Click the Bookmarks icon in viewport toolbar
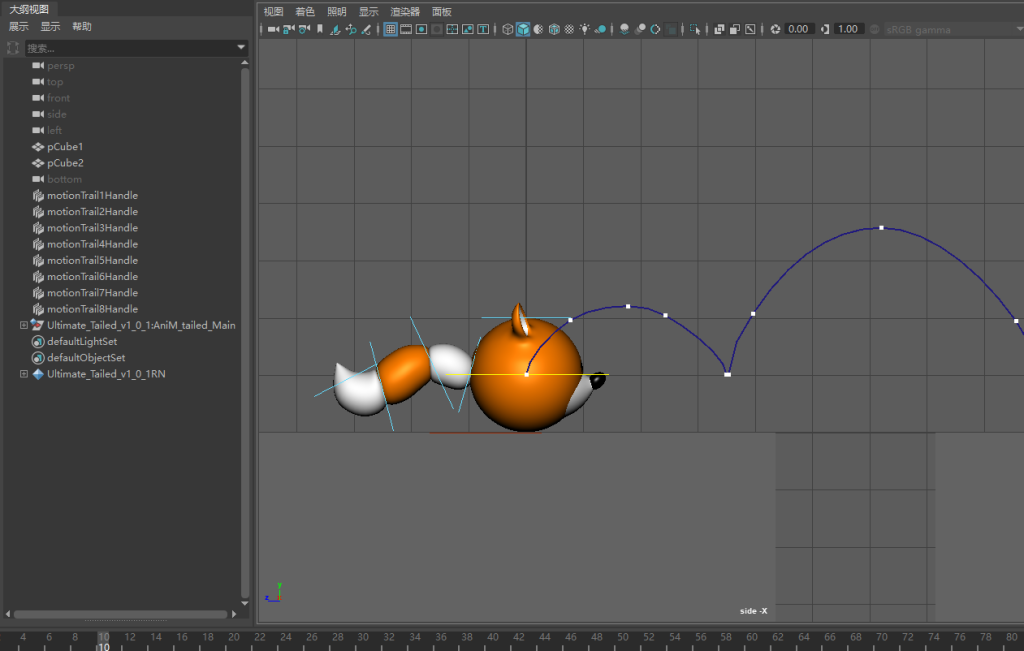This screenshot has width=1024, height=651. pyautogui.click(x=320, y=29)
